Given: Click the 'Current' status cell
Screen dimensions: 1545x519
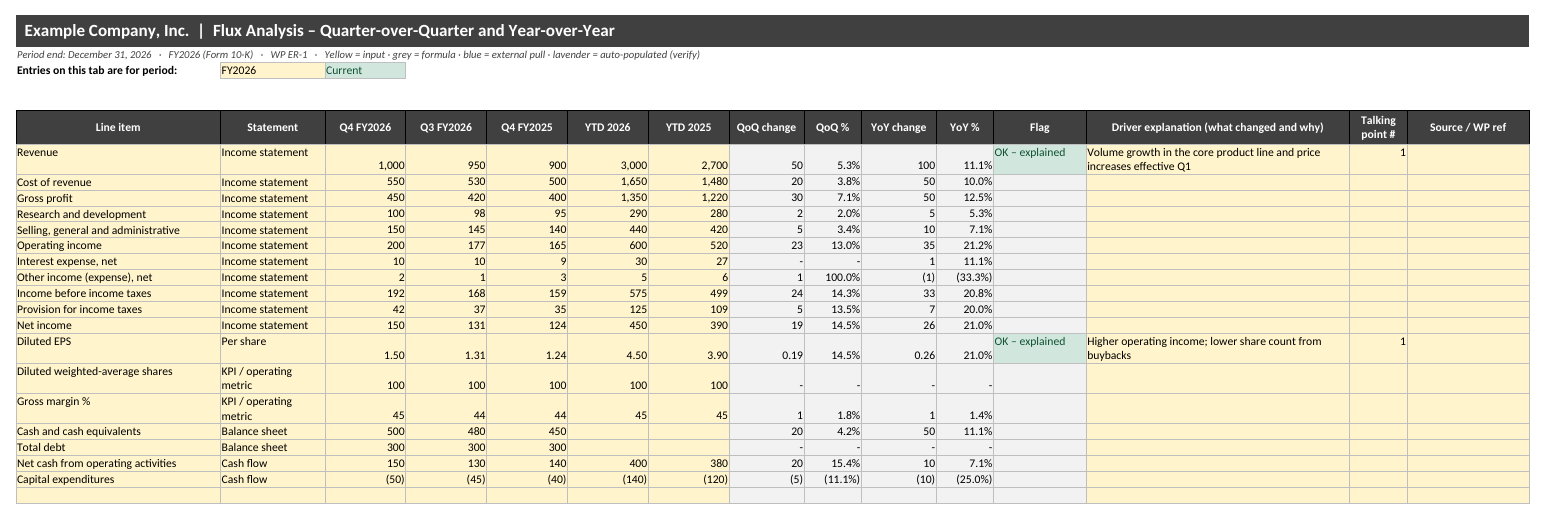Looking at the screenshot, I should (x=365, y=71).
